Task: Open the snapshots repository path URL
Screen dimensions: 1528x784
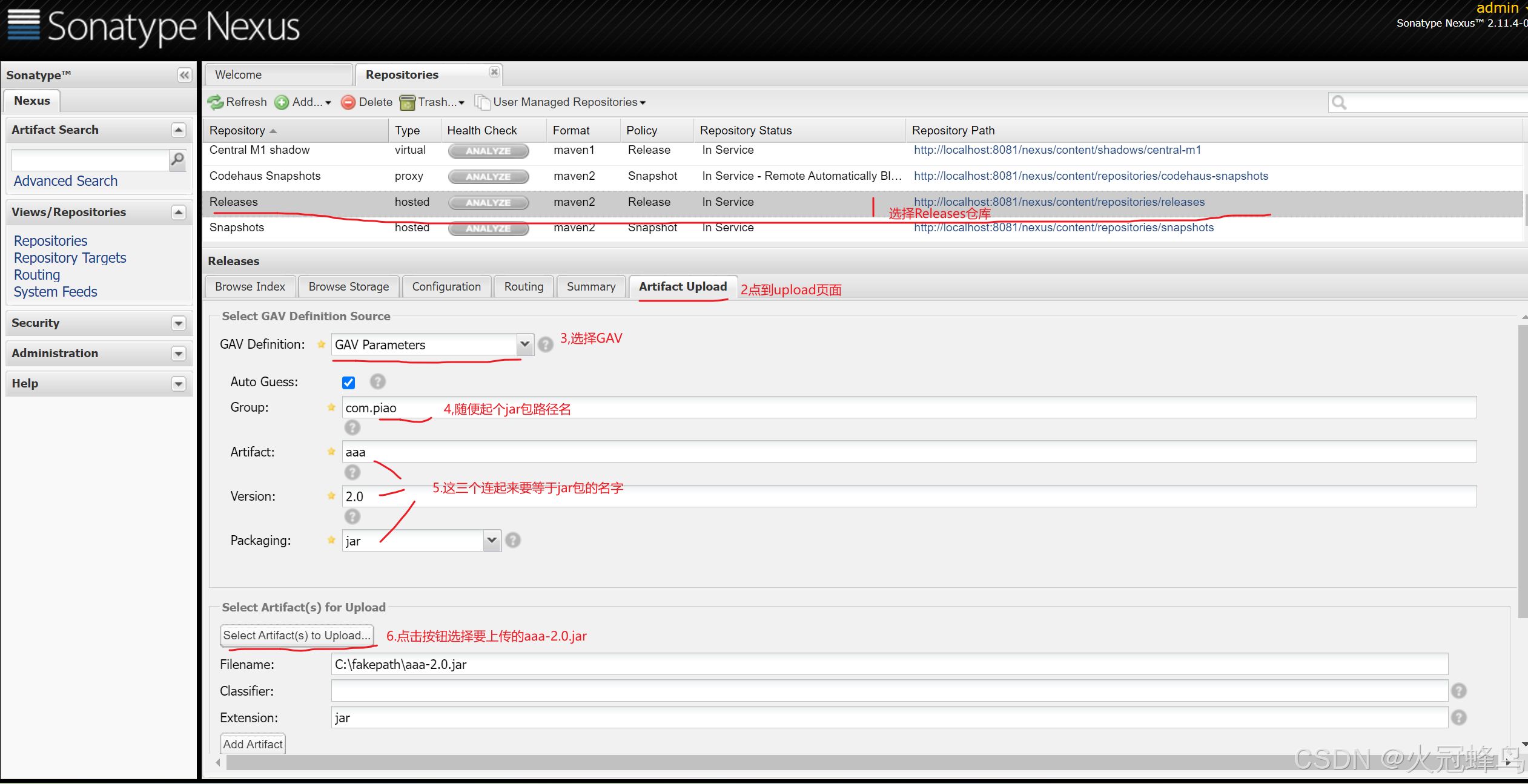Action: pos(1064,228)
